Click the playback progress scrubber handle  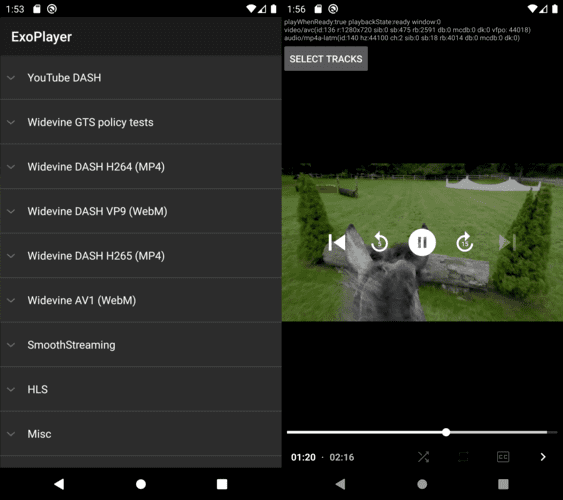click(446, 432)
